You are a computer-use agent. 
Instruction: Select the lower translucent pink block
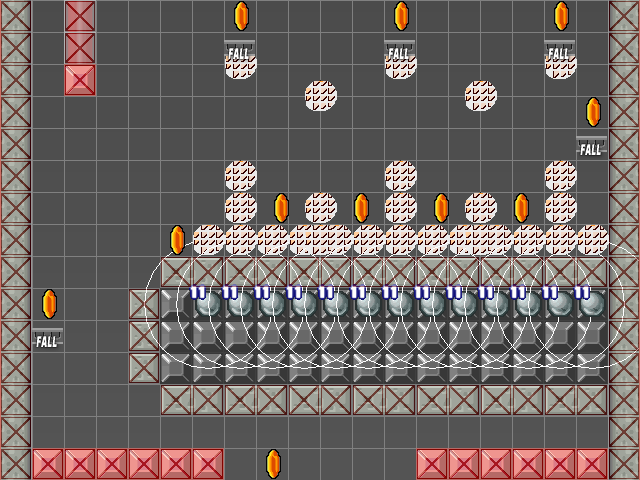[80, 48]
